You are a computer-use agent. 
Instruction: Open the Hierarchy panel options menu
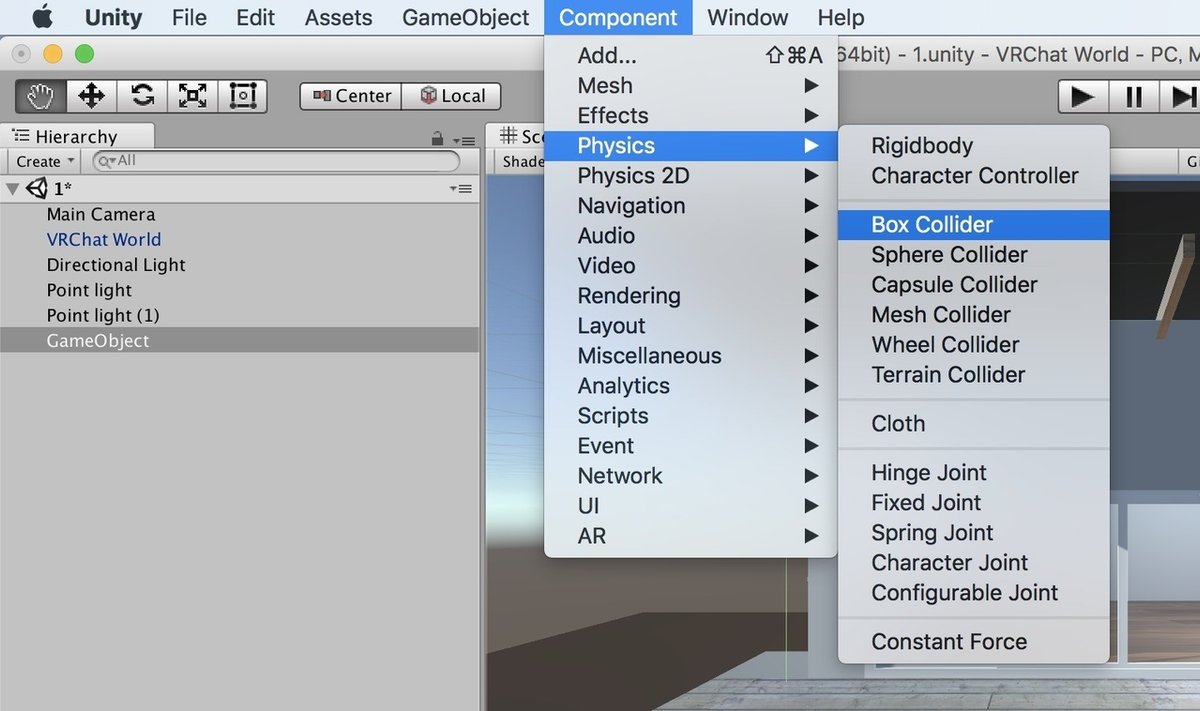[463, 141]
